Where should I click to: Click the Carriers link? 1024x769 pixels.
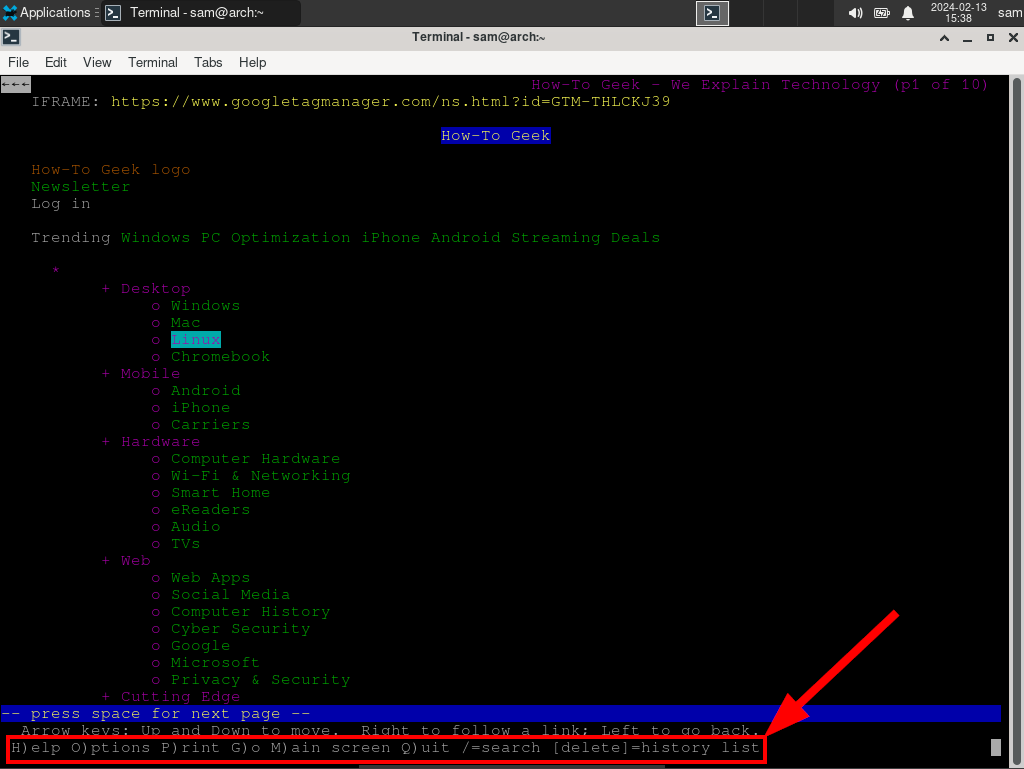tap(210, 424)
